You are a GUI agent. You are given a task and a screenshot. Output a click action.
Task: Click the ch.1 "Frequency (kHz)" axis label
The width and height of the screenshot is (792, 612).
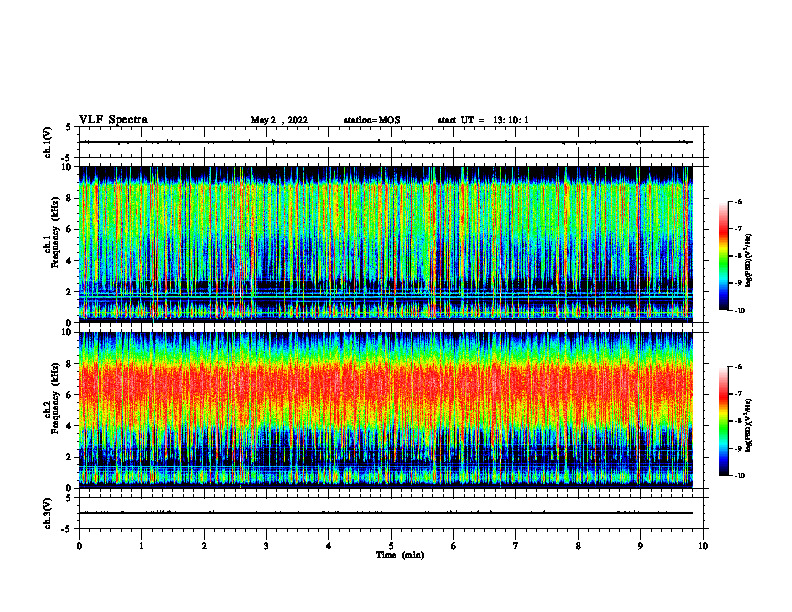click(x=55, y=232)
